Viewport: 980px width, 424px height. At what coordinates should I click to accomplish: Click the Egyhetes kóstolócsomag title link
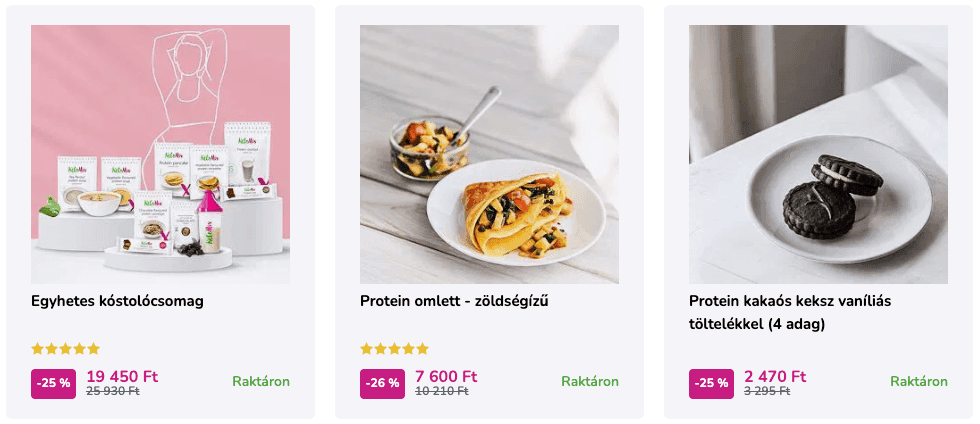click(x=117, y=301)
